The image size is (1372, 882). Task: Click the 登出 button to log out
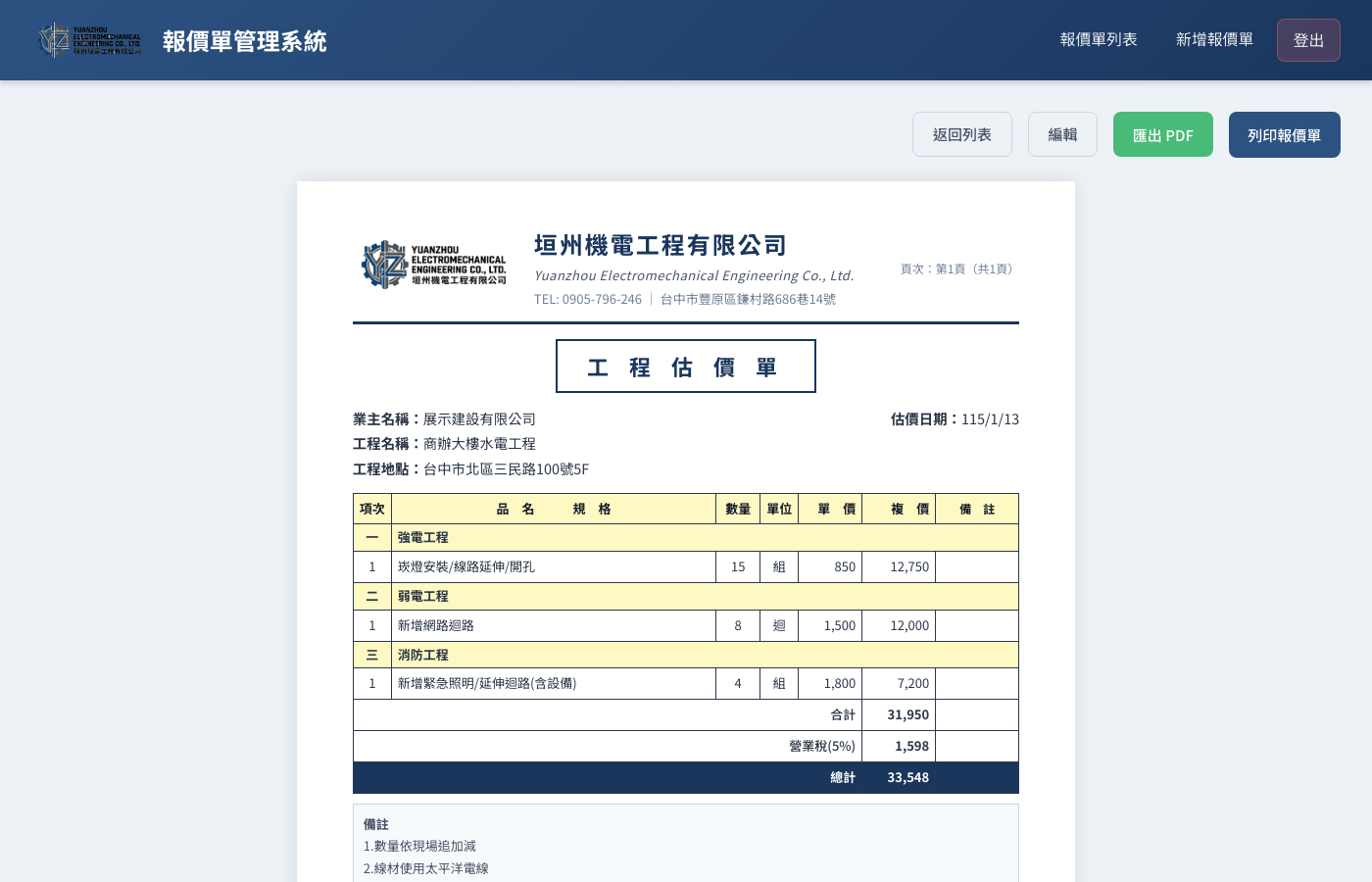[1308, 40]
